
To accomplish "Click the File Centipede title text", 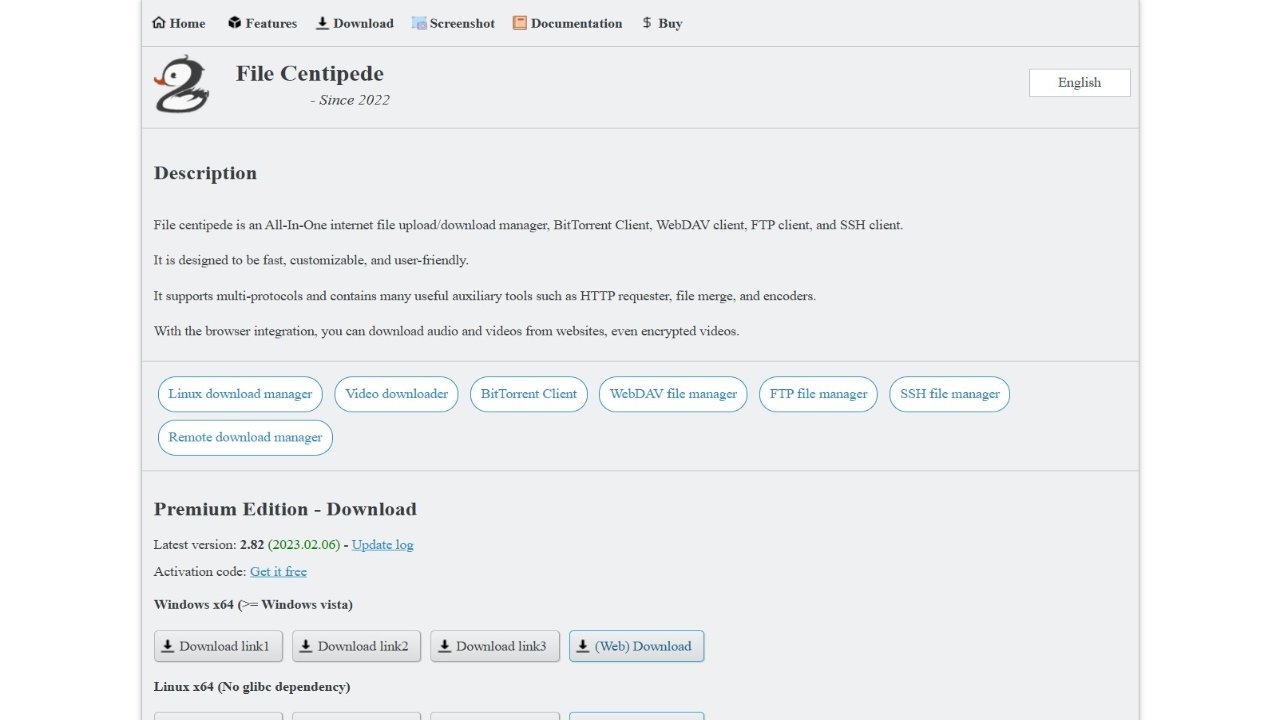I will (x=310, y=73).
